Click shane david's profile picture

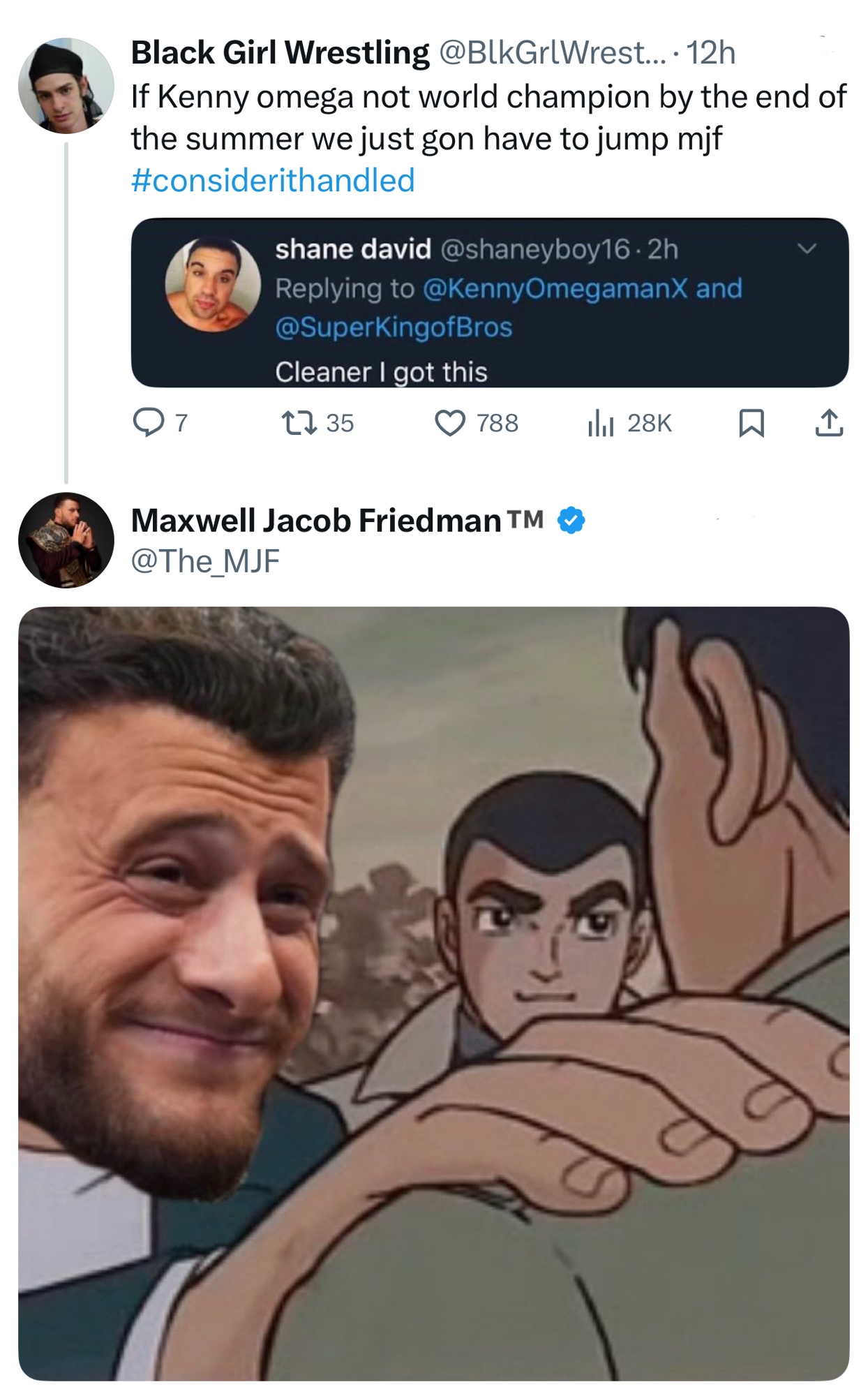(212, 284)
